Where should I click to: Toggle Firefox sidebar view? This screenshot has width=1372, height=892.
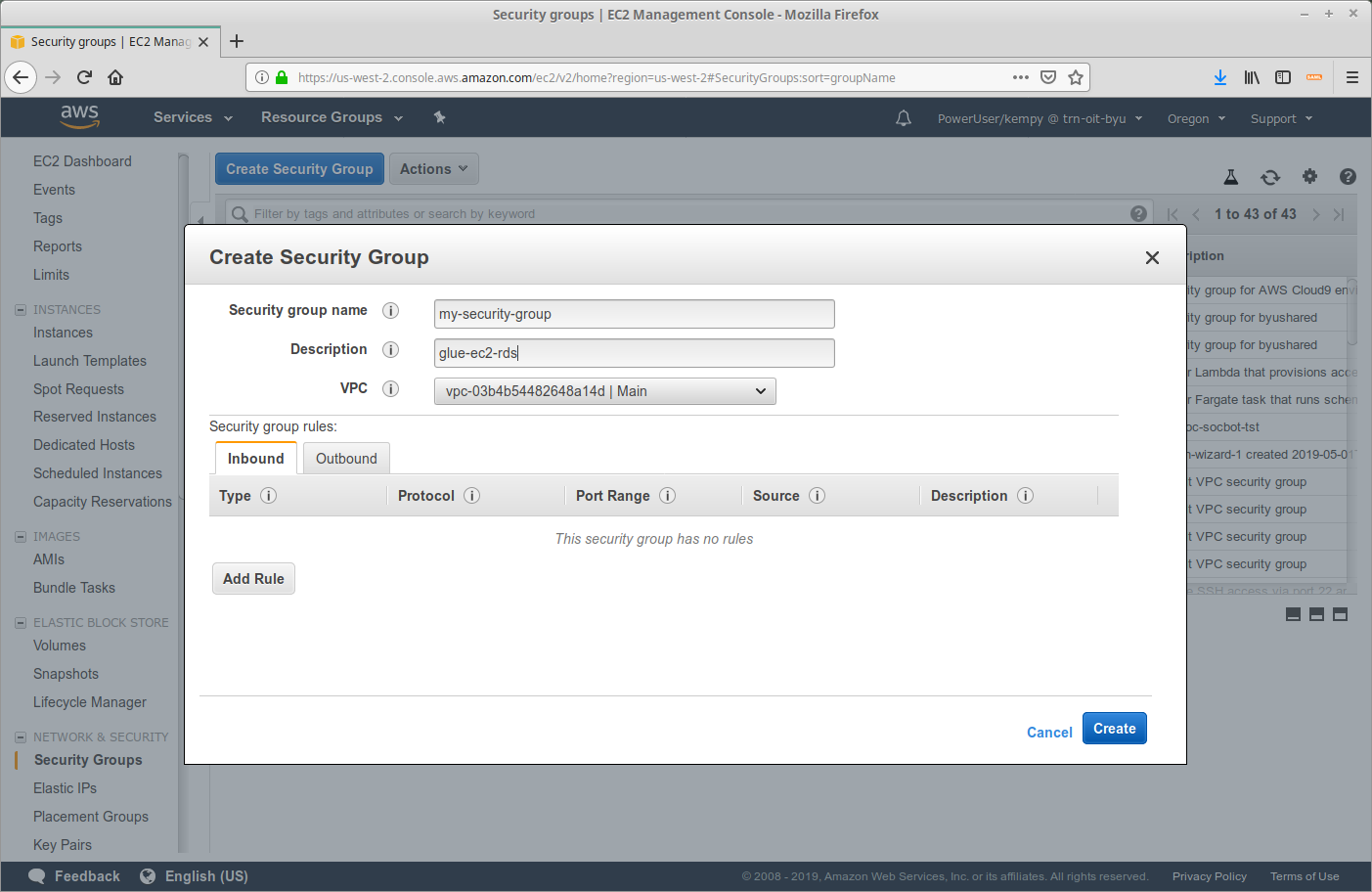coord(1283,77)
